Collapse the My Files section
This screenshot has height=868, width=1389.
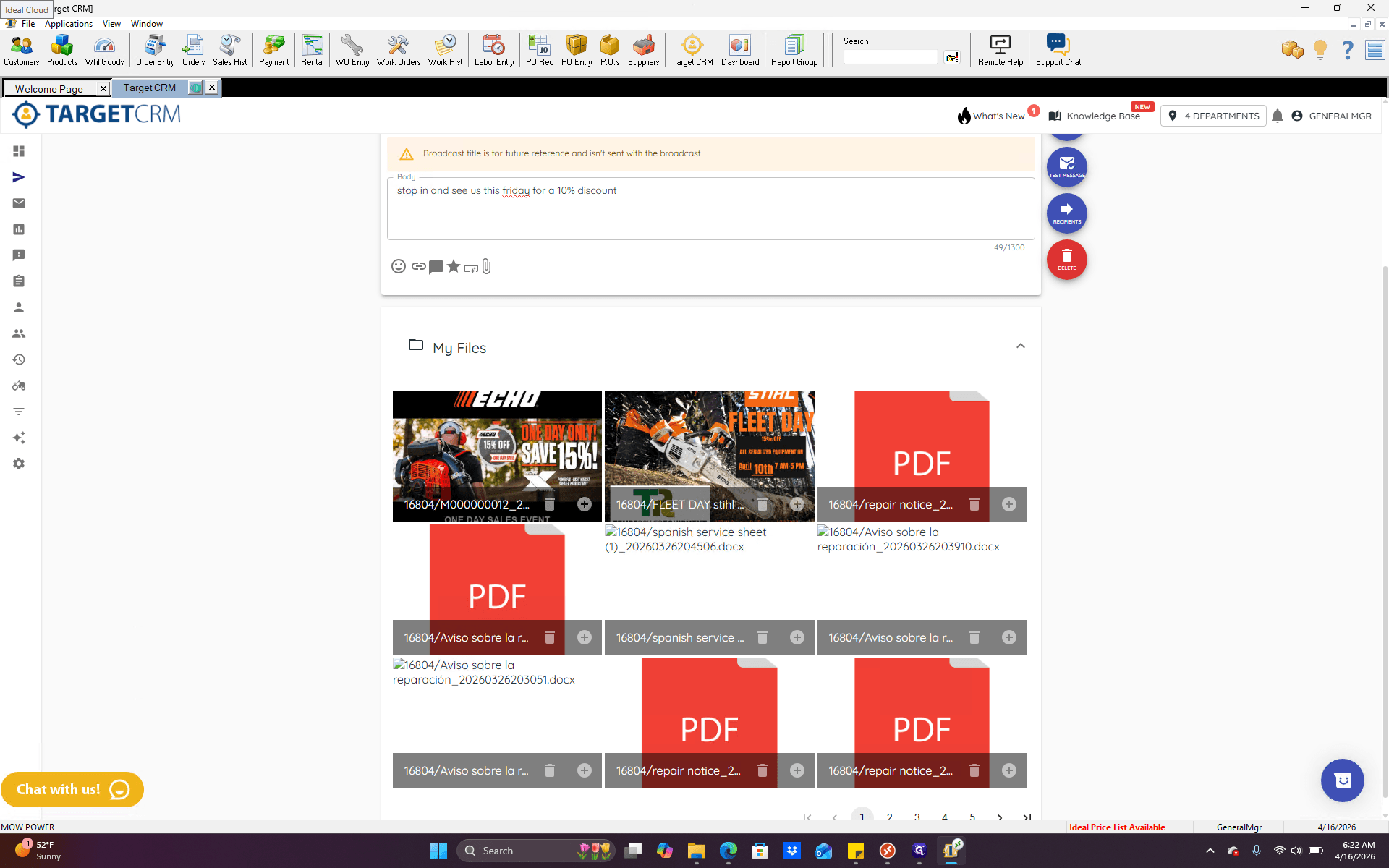pos(1021,346)
